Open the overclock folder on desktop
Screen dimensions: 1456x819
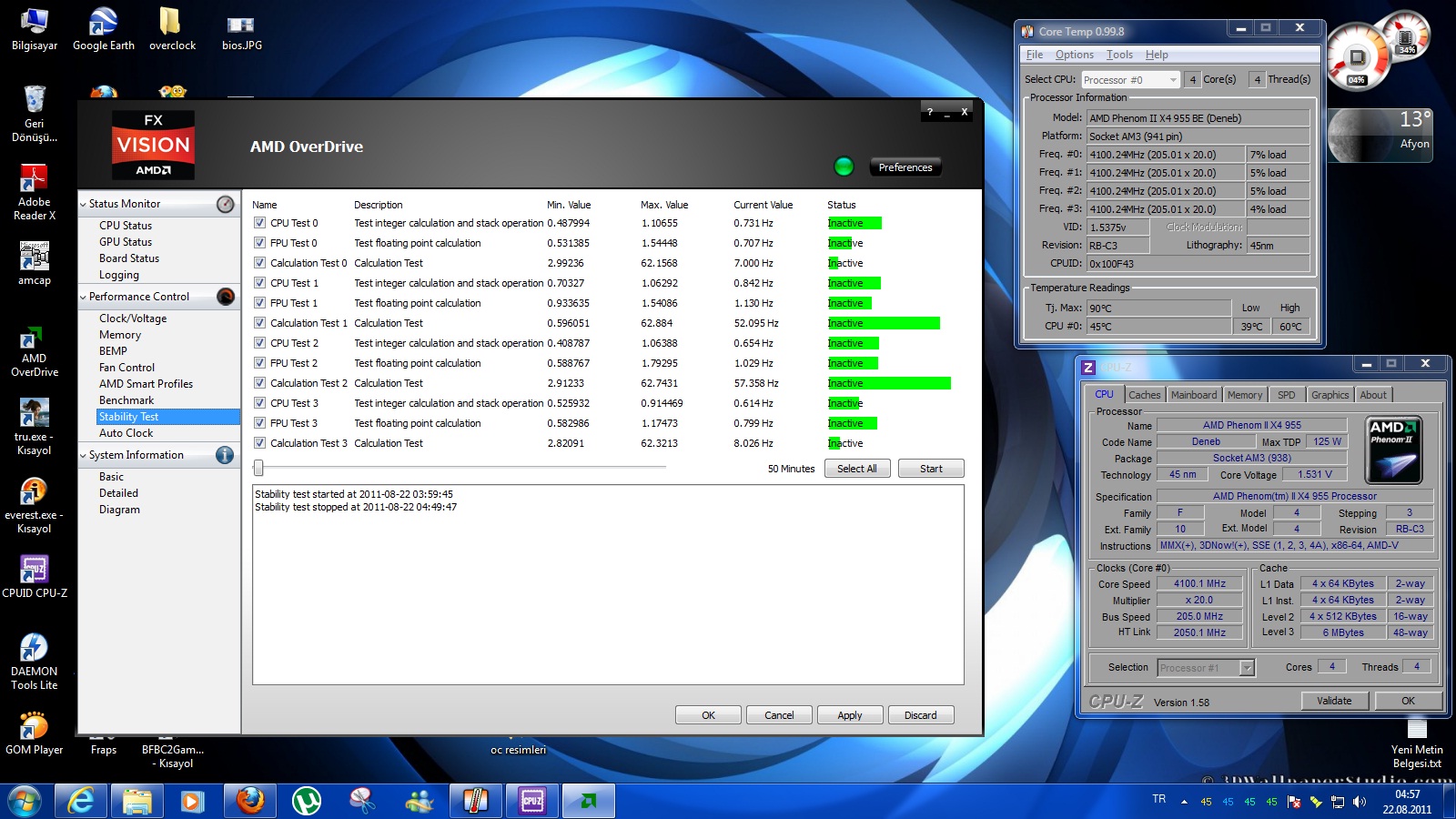tap(172, 28)
